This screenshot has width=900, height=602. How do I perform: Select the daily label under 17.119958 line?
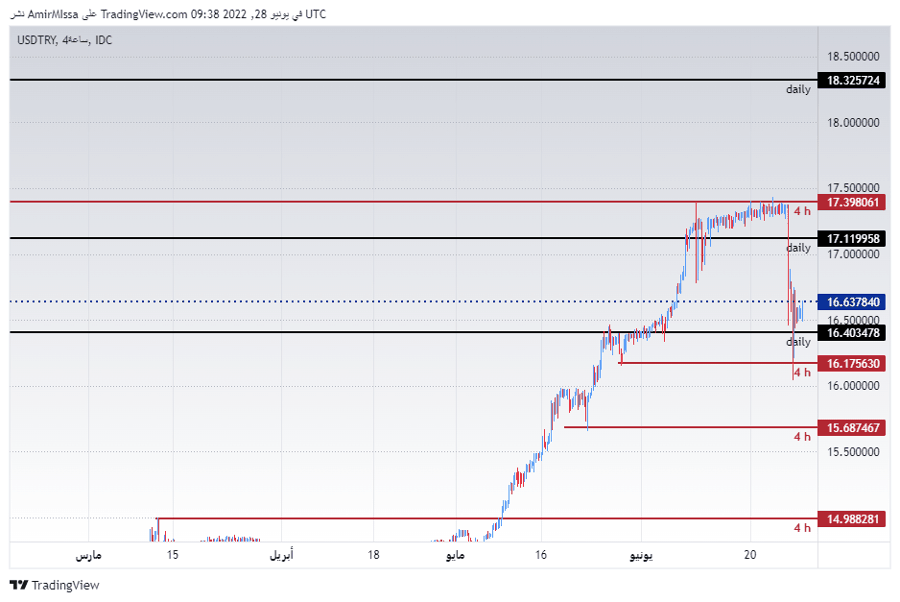798,248
